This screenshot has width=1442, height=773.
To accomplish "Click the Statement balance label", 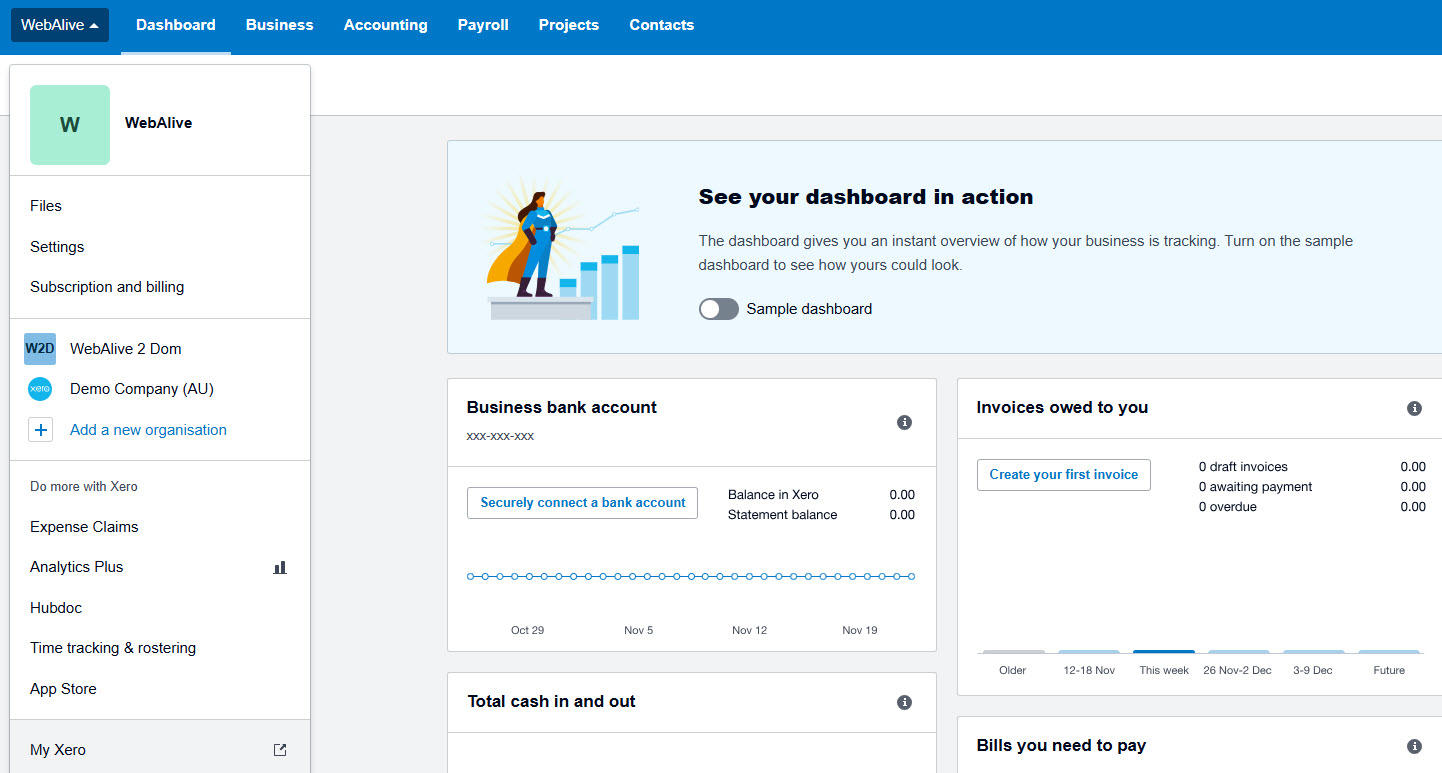I will click(782, 515).
